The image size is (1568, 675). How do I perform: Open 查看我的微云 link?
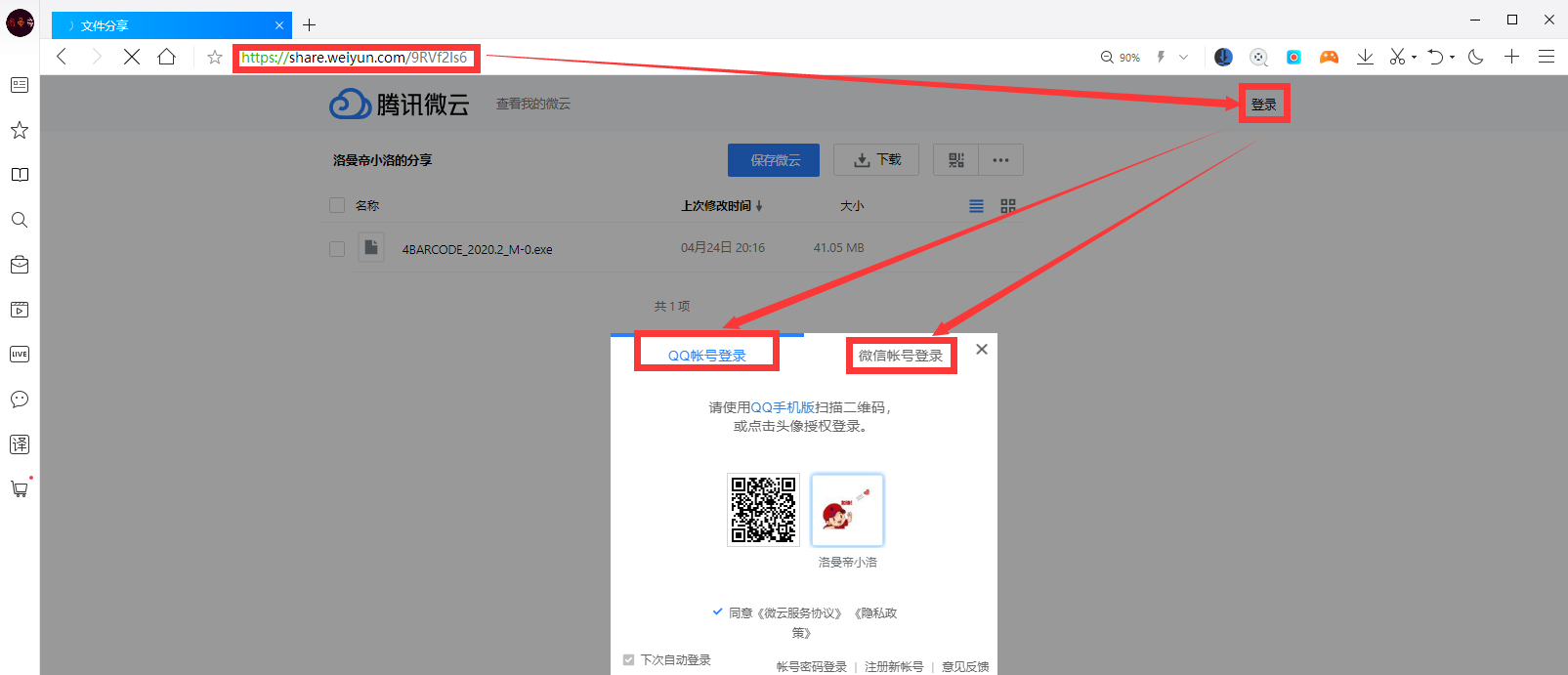[x=533, y=104]
